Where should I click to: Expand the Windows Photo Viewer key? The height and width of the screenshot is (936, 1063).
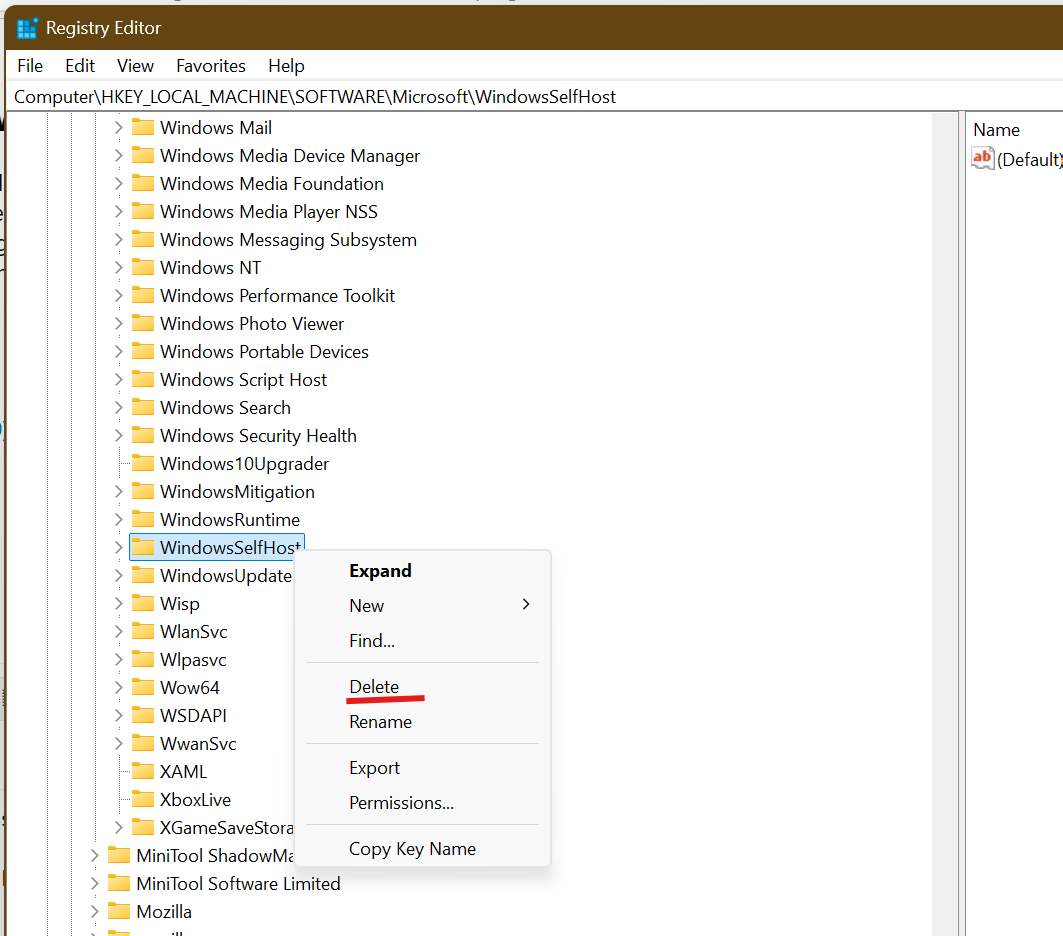pyautogui.click(x=119, y=323)
